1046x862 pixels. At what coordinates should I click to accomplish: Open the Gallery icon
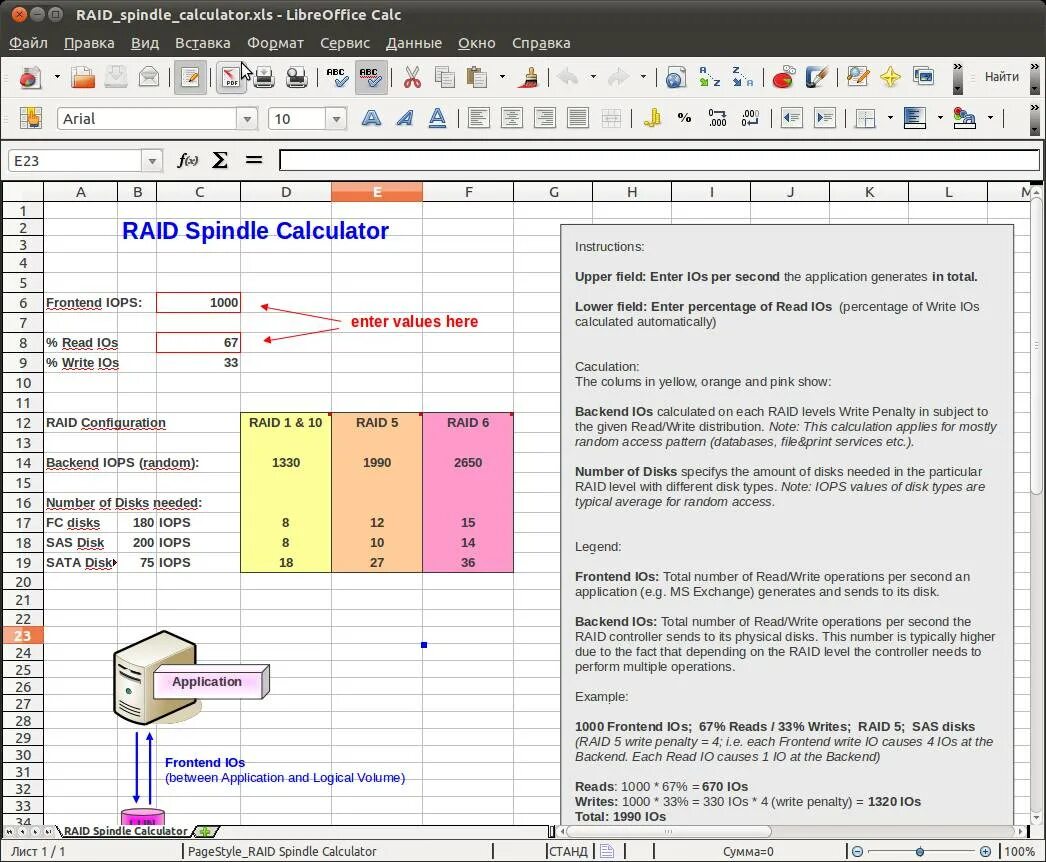[x=923, y=77]
